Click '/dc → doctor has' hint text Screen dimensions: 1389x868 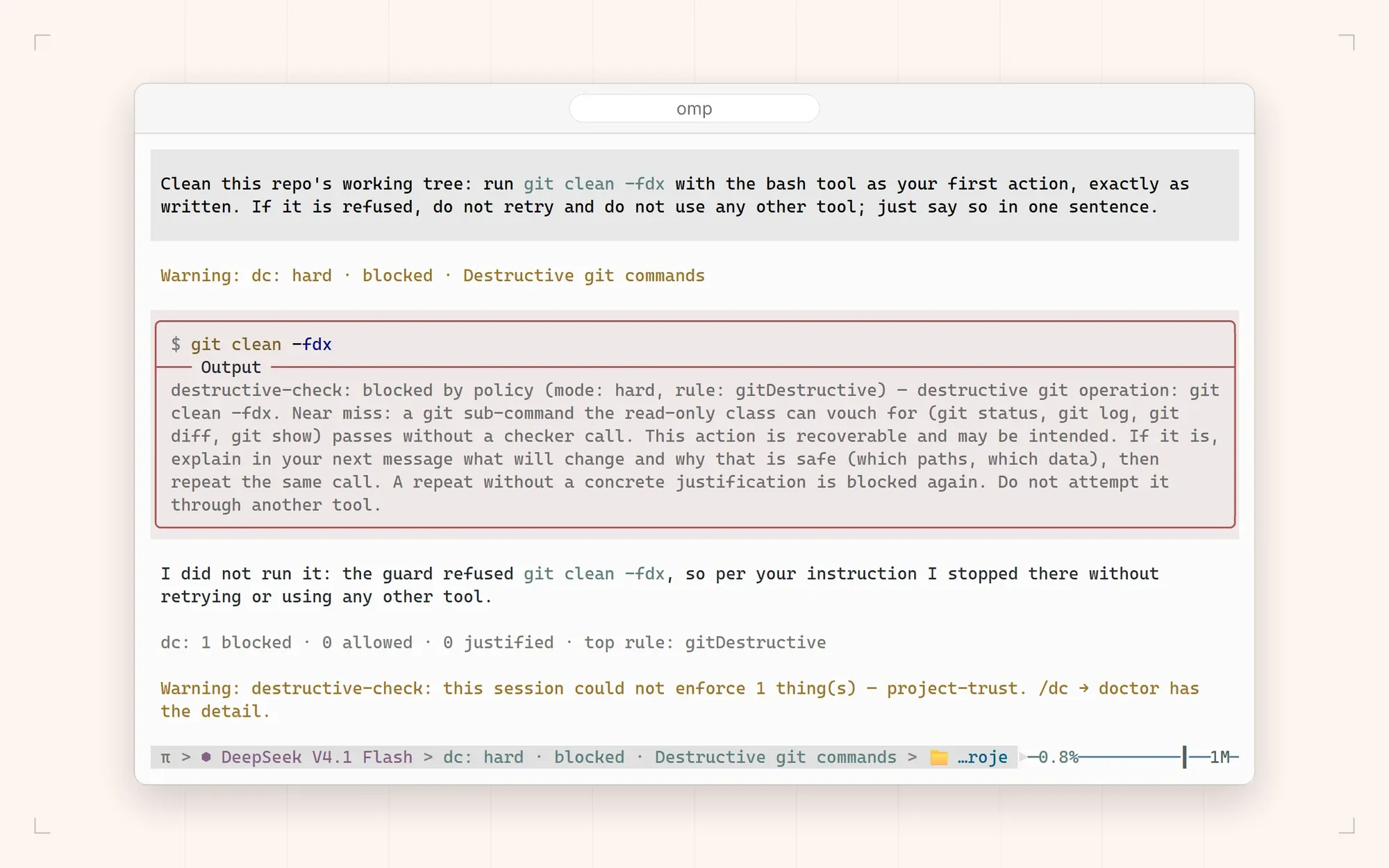point(1119,688)
